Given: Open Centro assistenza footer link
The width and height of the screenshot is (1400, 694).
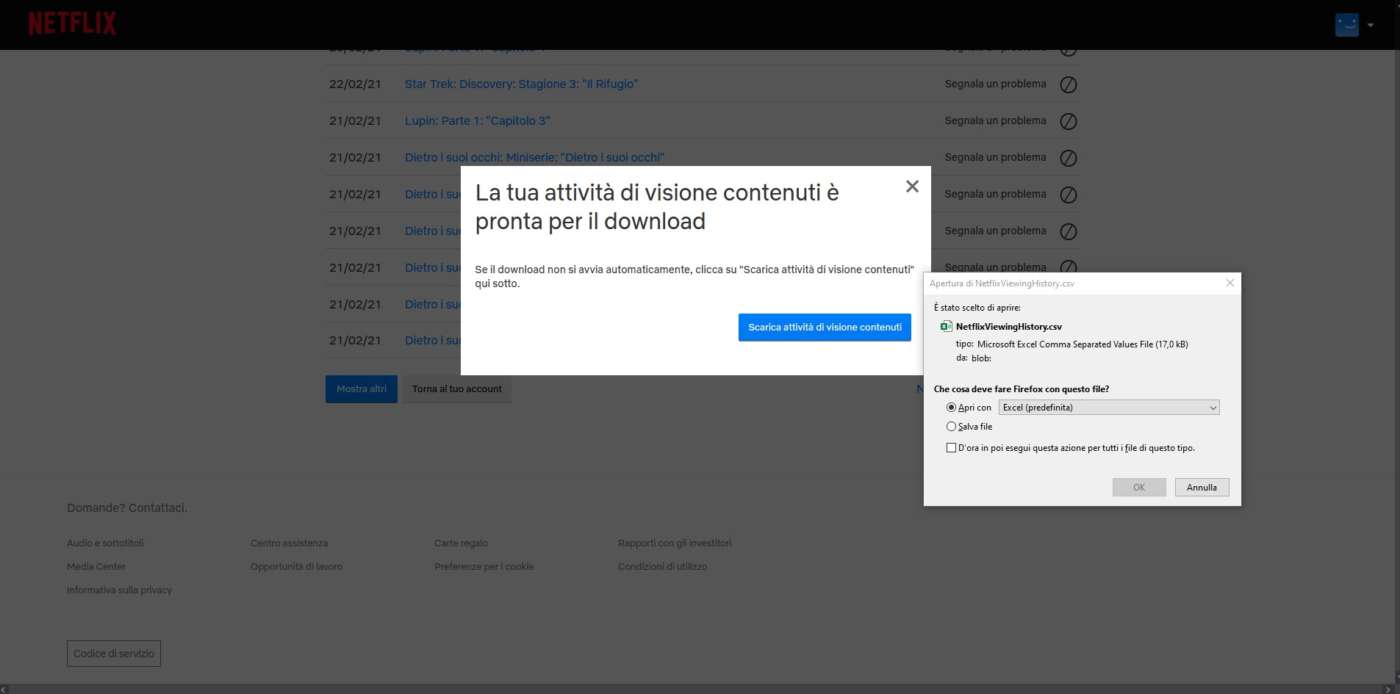Looking at the screenshot, I should 289,543.
